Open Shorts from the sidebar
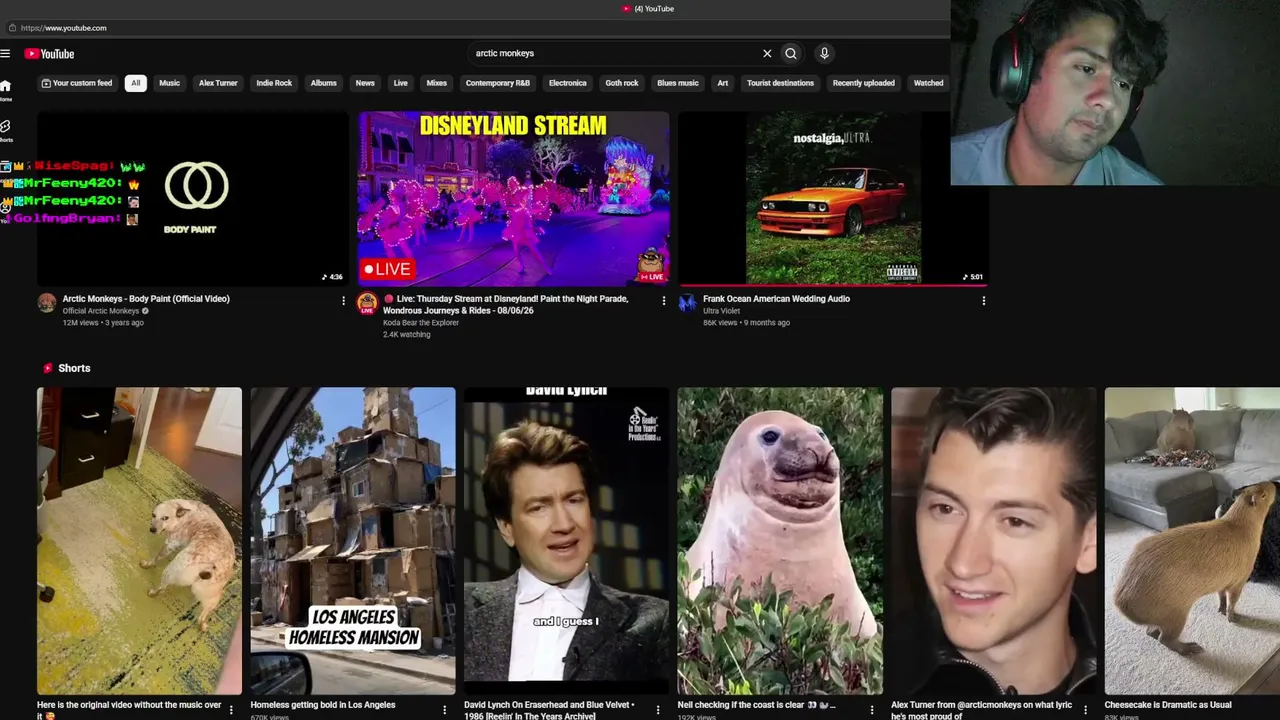Image resolution: width=1280 pixels, height=720 pixels. (x=5, y=130)
